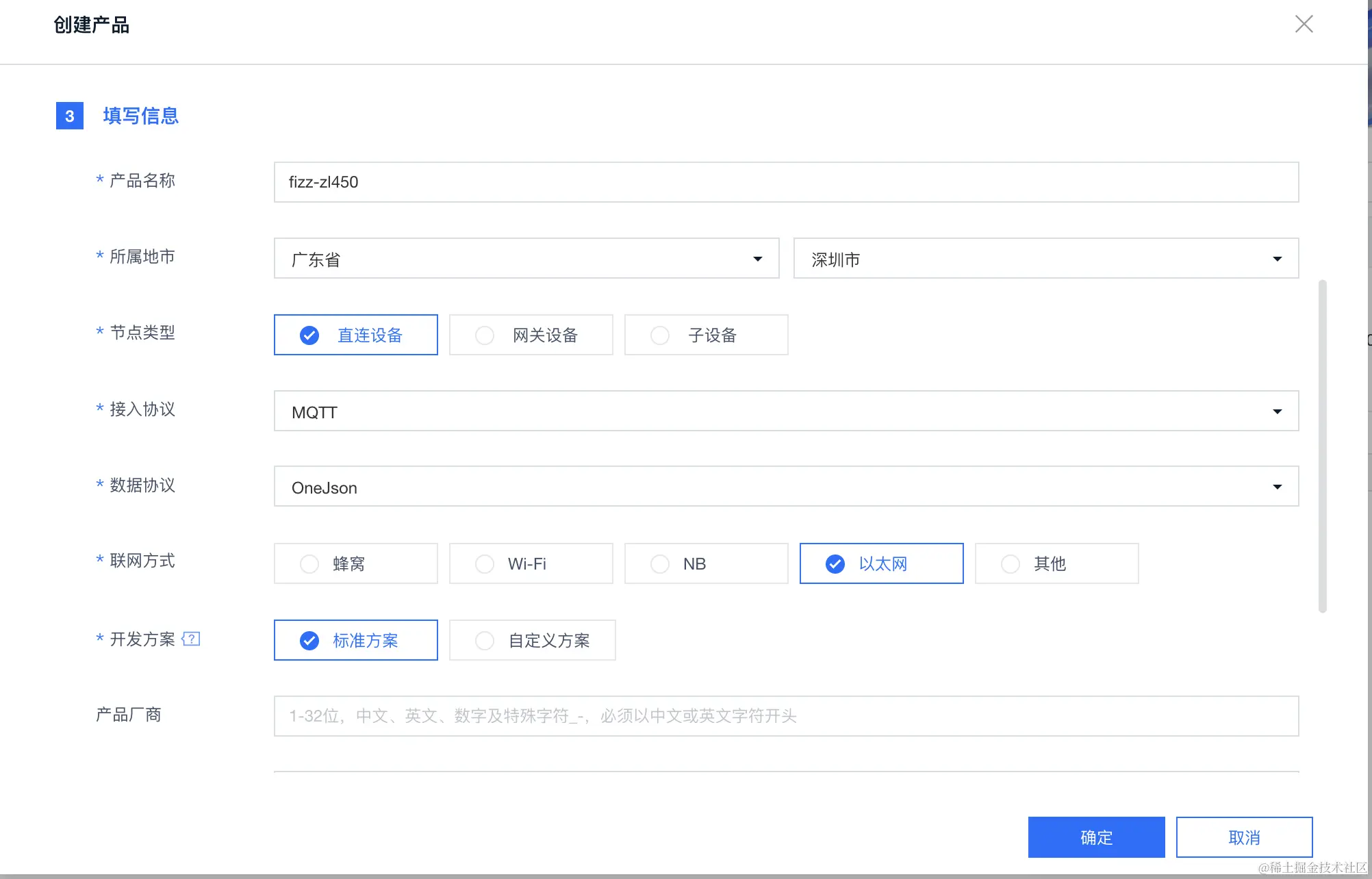Viewport: 1372px width, 879px height.
Task: Focus the 产品厂商 input field
Action: click(x=786, y=716)
